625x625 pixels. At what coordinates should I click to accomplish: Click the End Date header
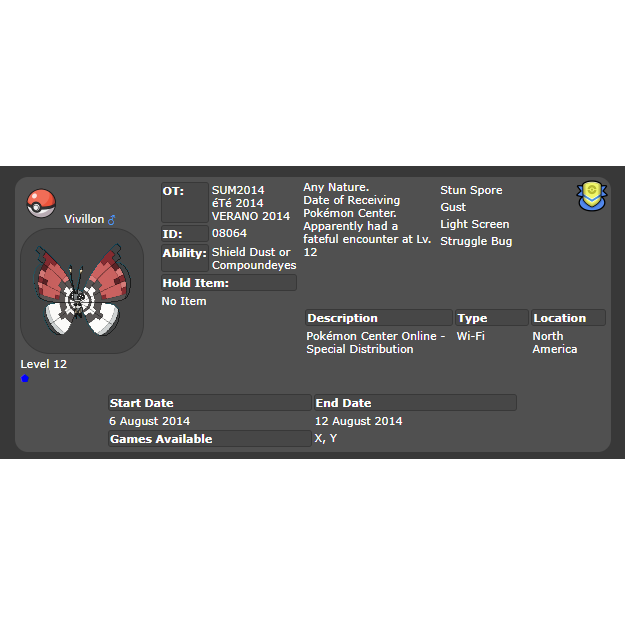tap(415, 403)
